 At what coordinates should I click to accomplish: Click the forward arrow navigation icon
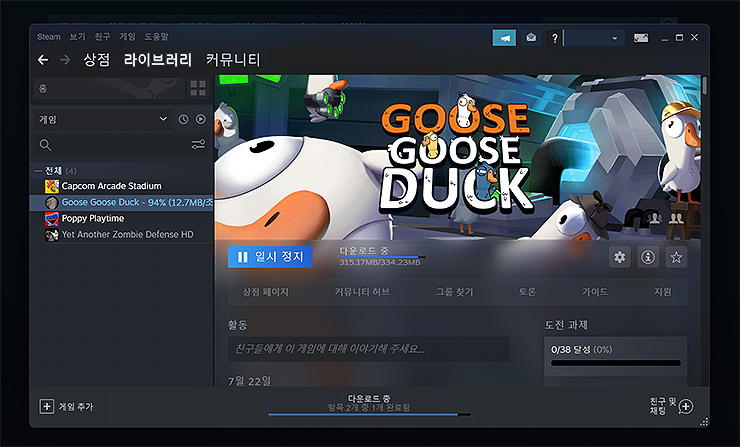click(x=65, y=60)
